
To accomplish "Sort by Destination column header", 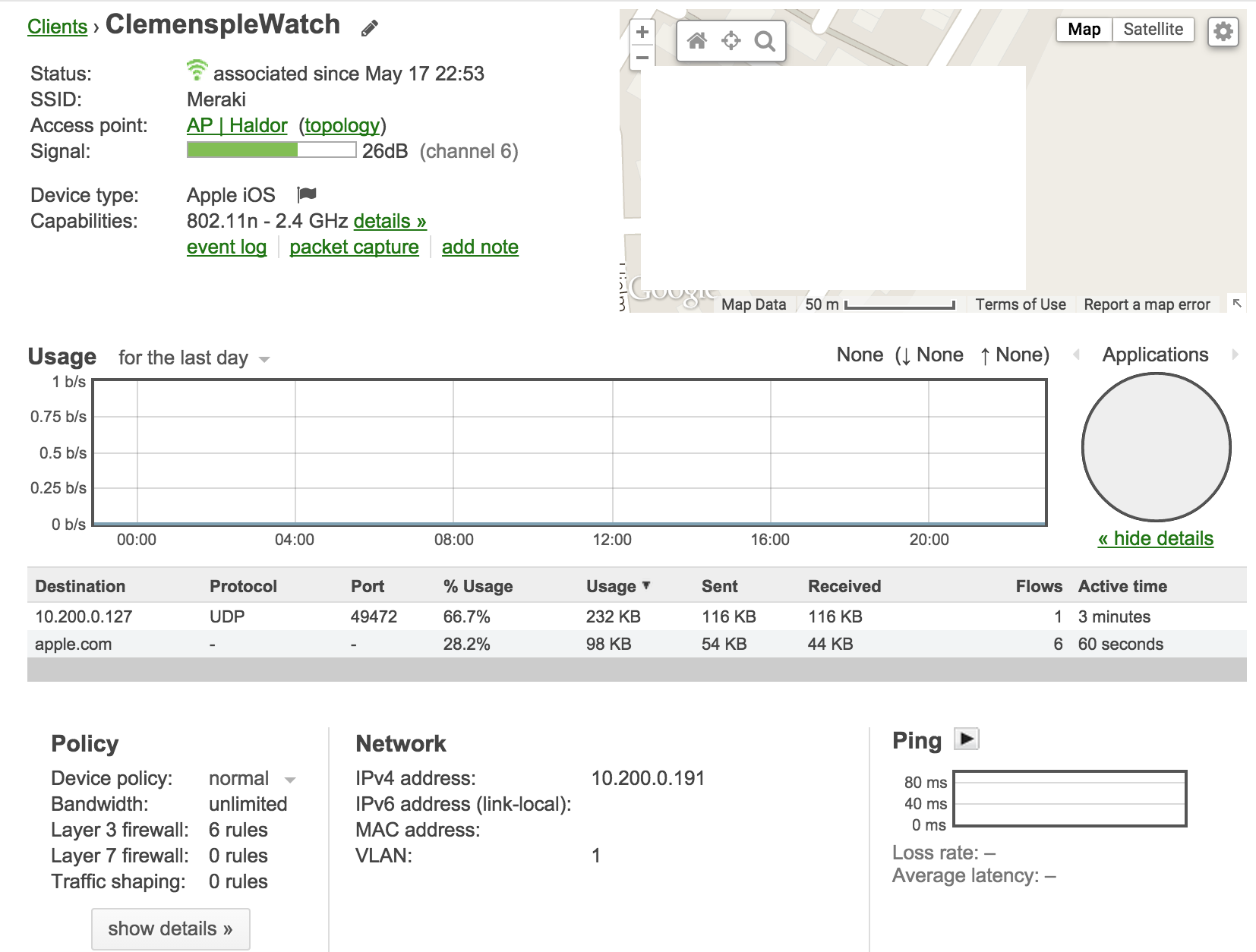I will pyautogui.click(x=80, y=586).
